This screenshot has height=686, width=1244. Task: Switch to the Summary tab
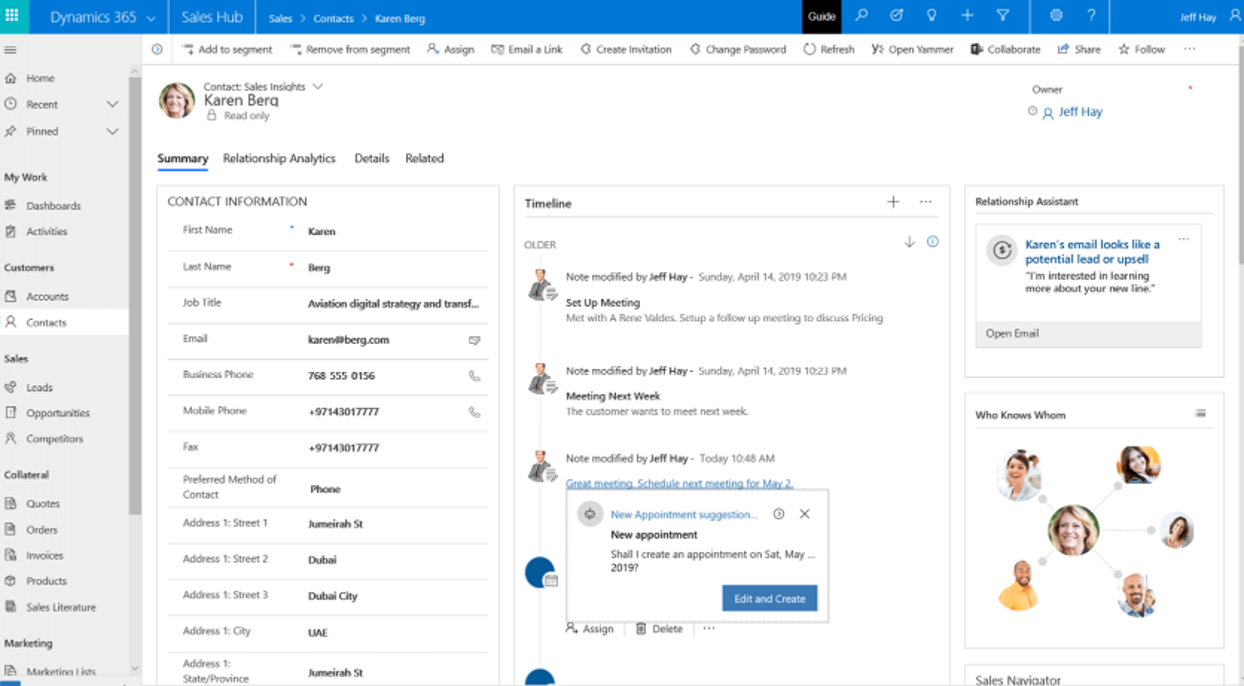(x=183, y=159)
